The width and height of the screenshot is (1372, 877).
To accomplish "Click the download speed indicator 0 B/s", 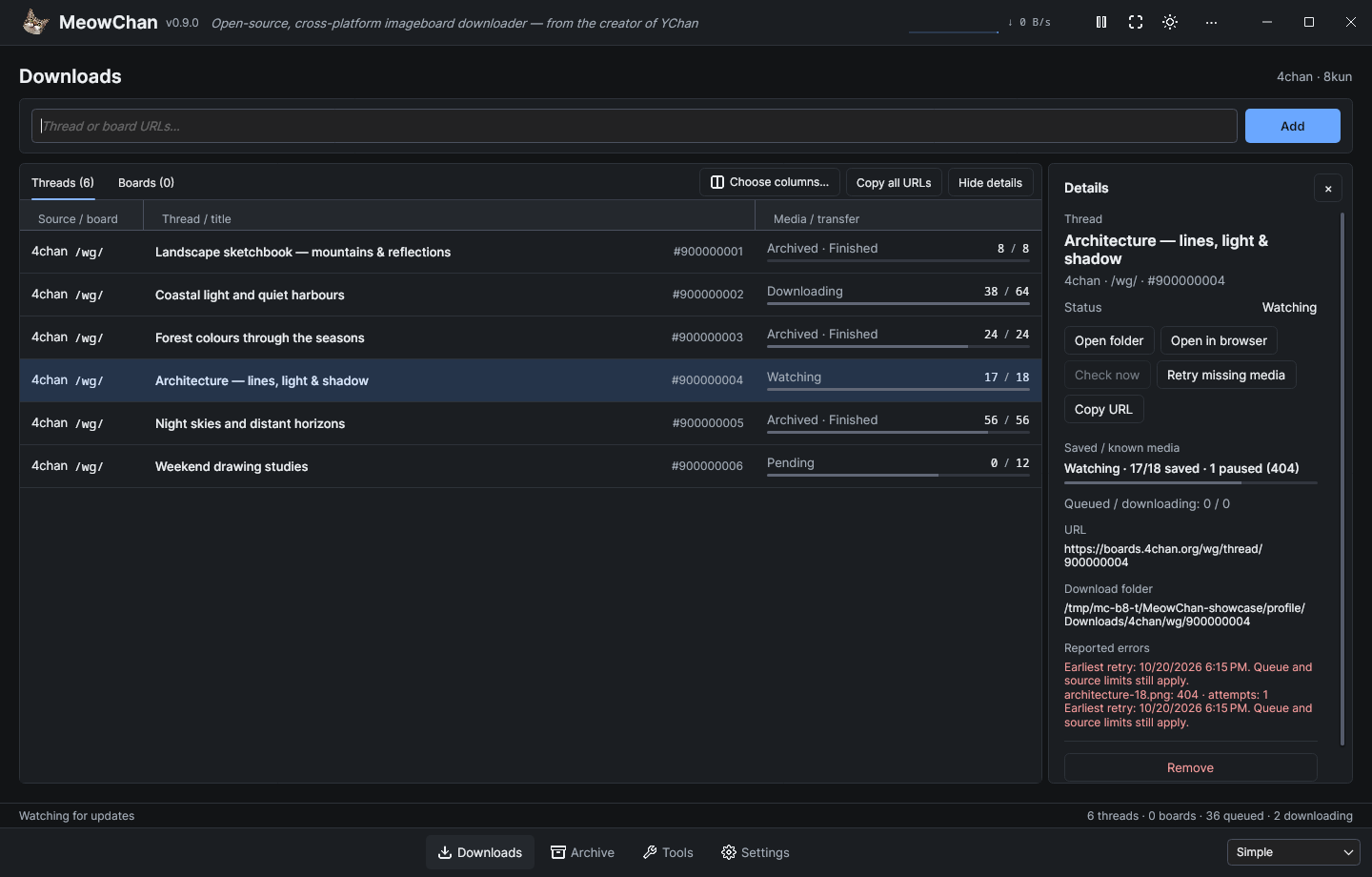I will pyautogui.click(x=1029, y=22).
